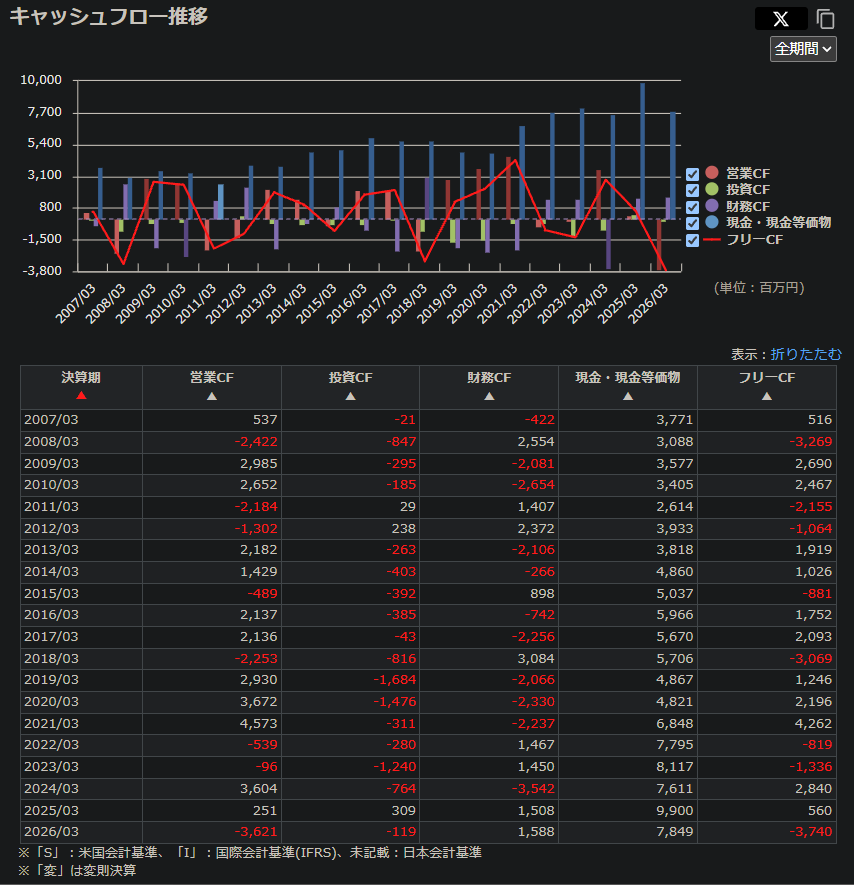Uncheck the 財務CF series checkbox

click(x=692, y=207)
